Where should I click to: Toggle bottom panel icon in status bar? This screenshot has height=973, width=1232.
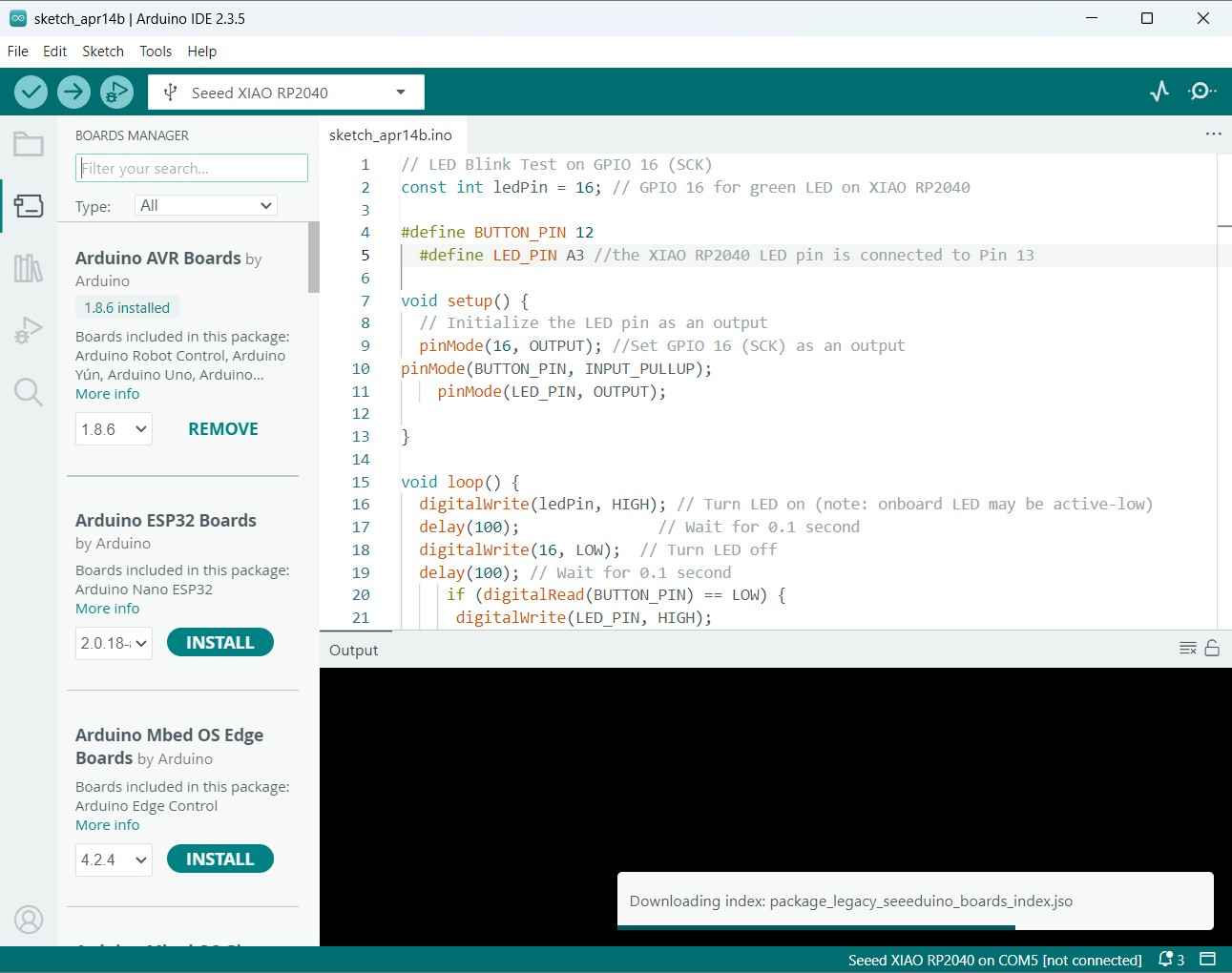coord(1208,960)
